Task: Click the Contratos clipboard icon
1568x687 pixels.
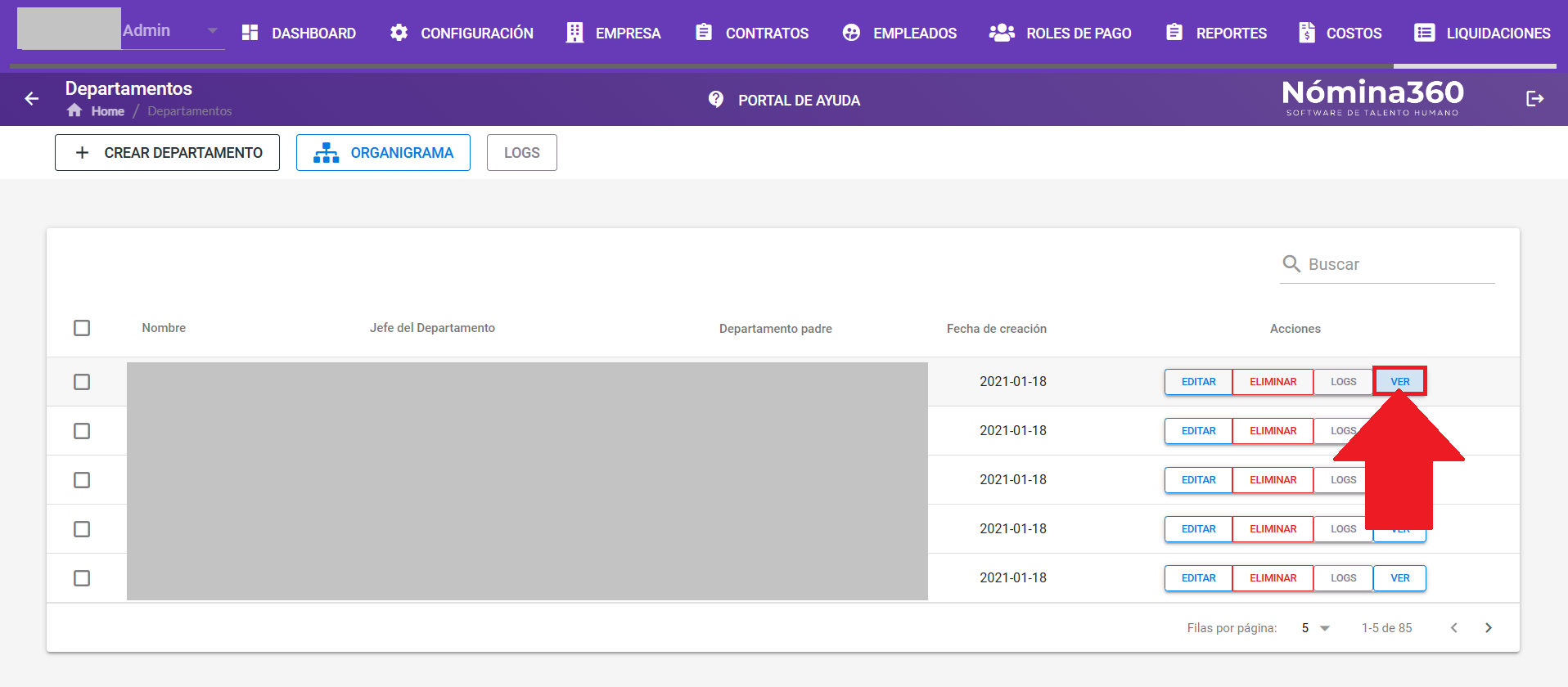Action: [x=704, y=32]
